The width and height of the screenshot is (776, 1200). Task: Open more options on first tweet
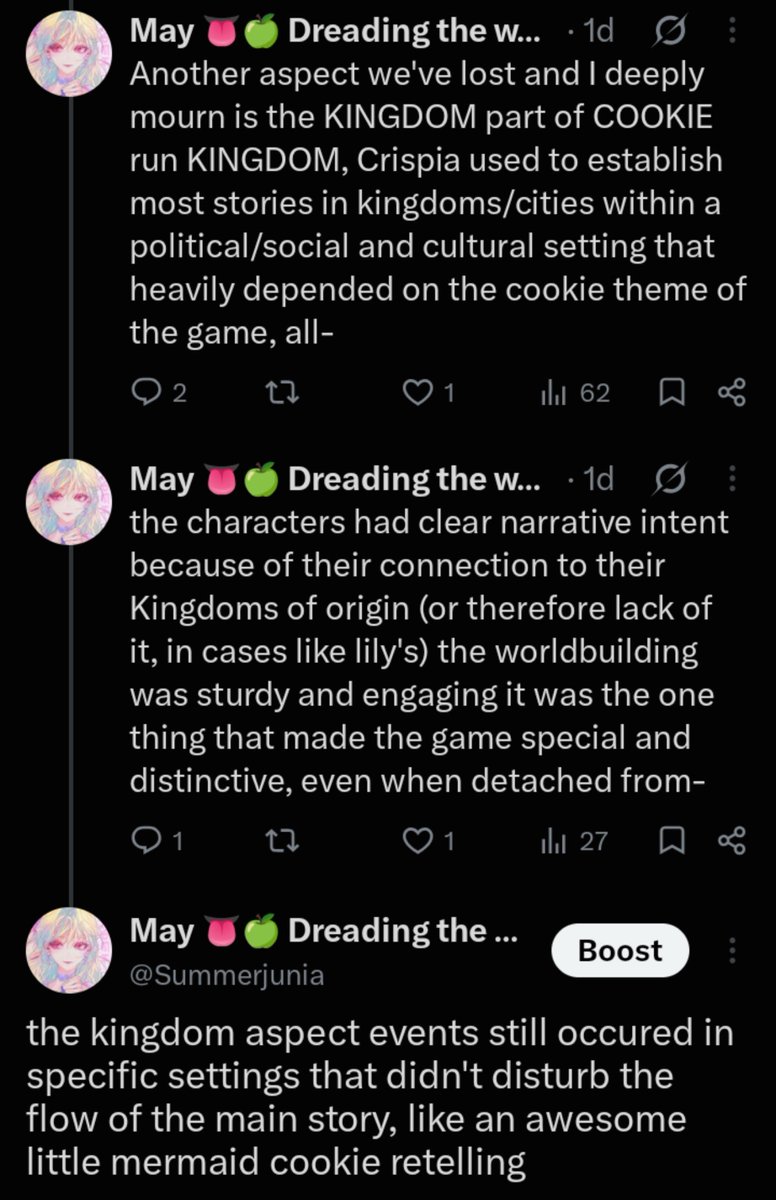coord(734,32)
